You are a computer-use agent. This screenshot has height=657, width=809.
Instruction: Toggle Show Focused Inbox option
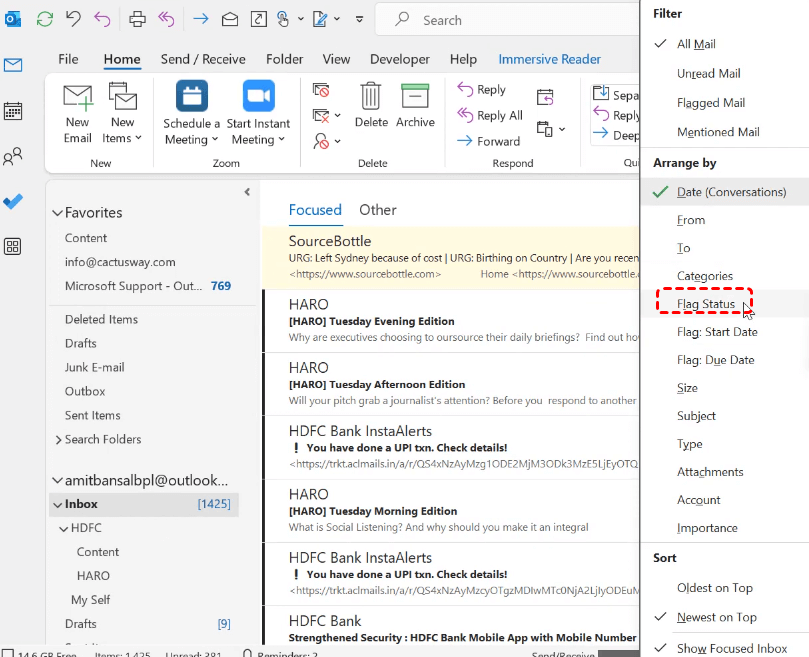pyautogui.click(x=731, y=648)
